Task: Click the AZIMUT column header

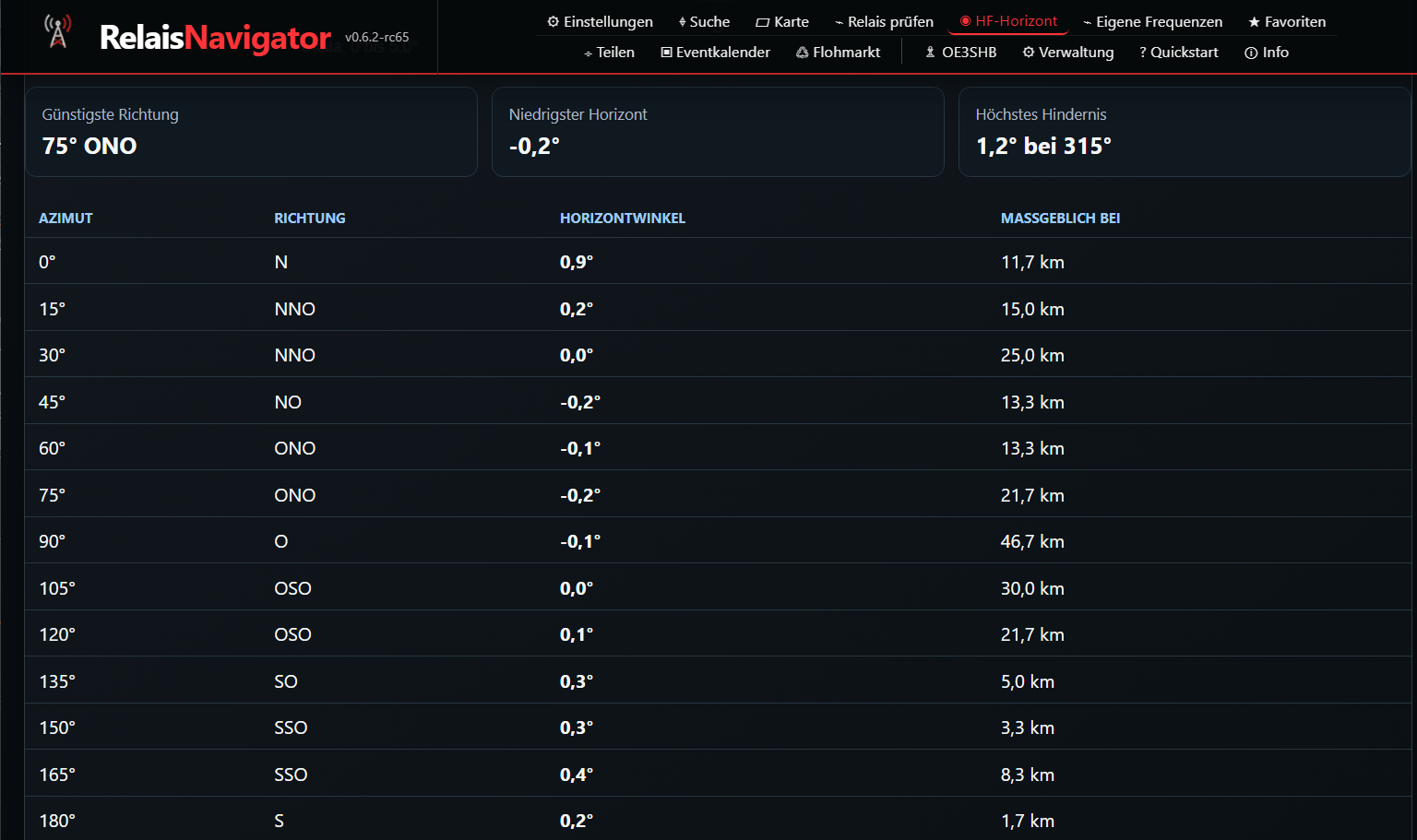Action: tap(65, 218)
